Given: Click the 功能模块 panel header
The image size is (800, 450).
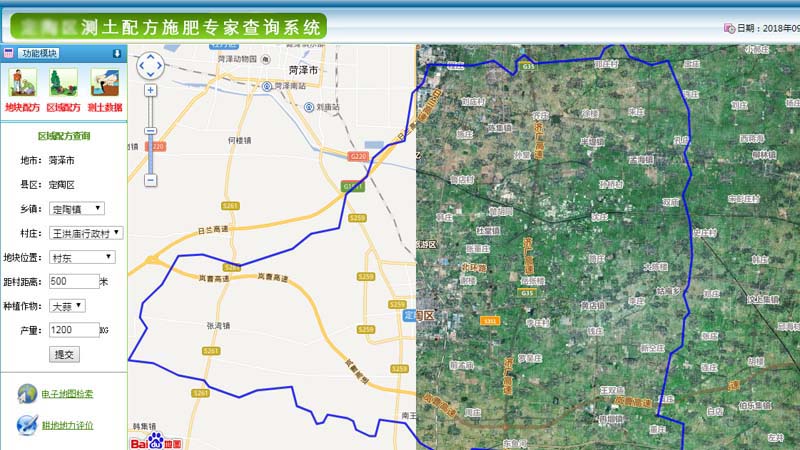Looking at the screenshot, I should [40, 53].
